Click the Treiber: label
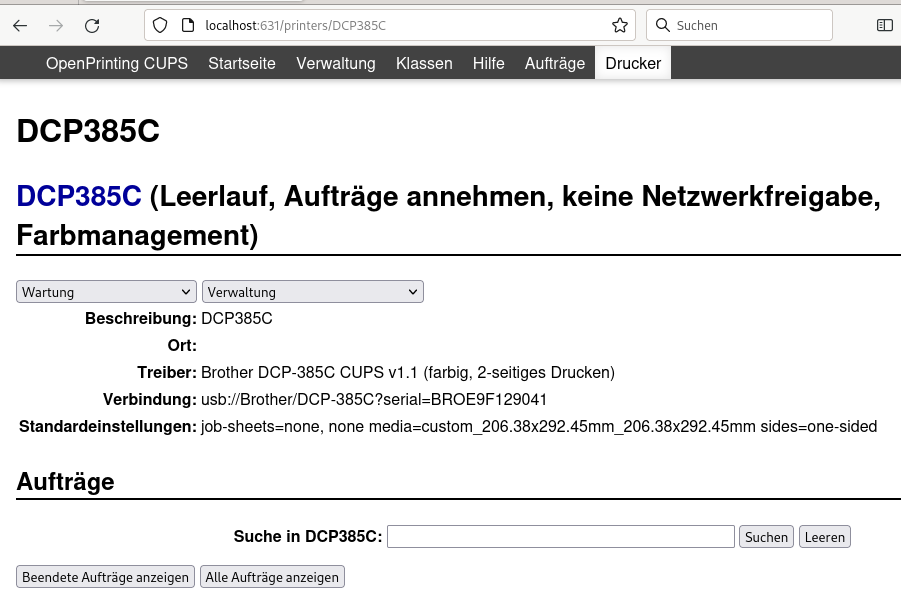Viewport: 901px width, 597px height. [167, 372]
